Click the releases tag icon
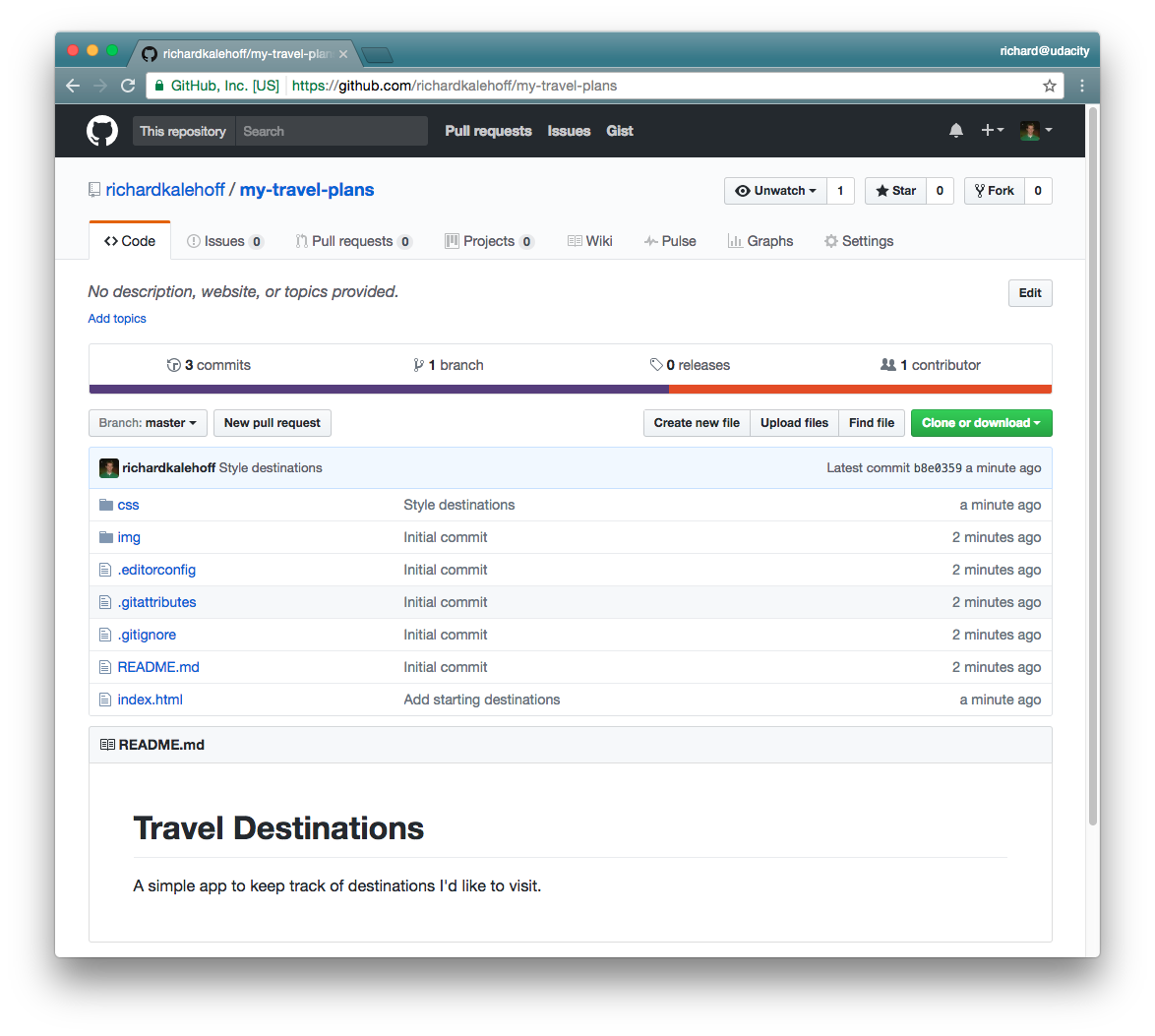This screenshot has height=1036, width=1155. [x=656, y=364]
